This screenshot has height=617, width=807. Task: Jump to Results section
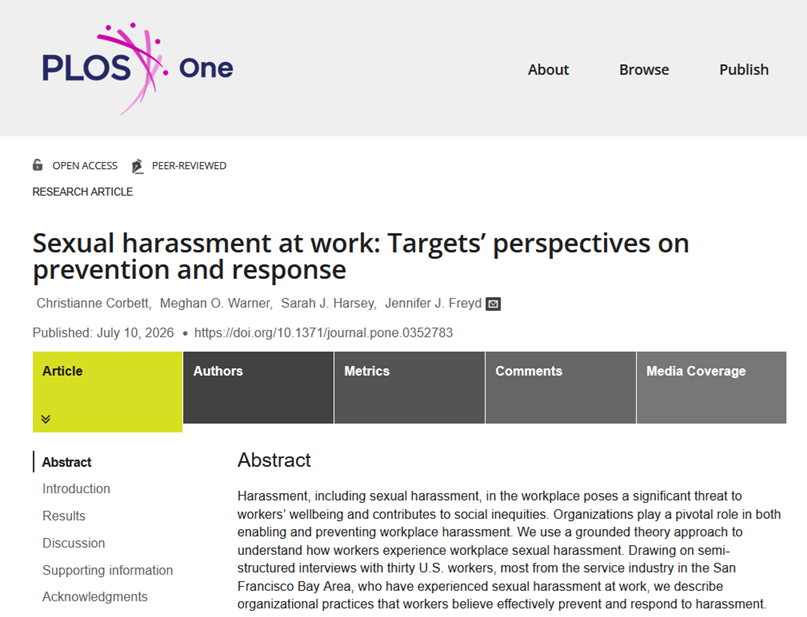click(x=64, y=516)
